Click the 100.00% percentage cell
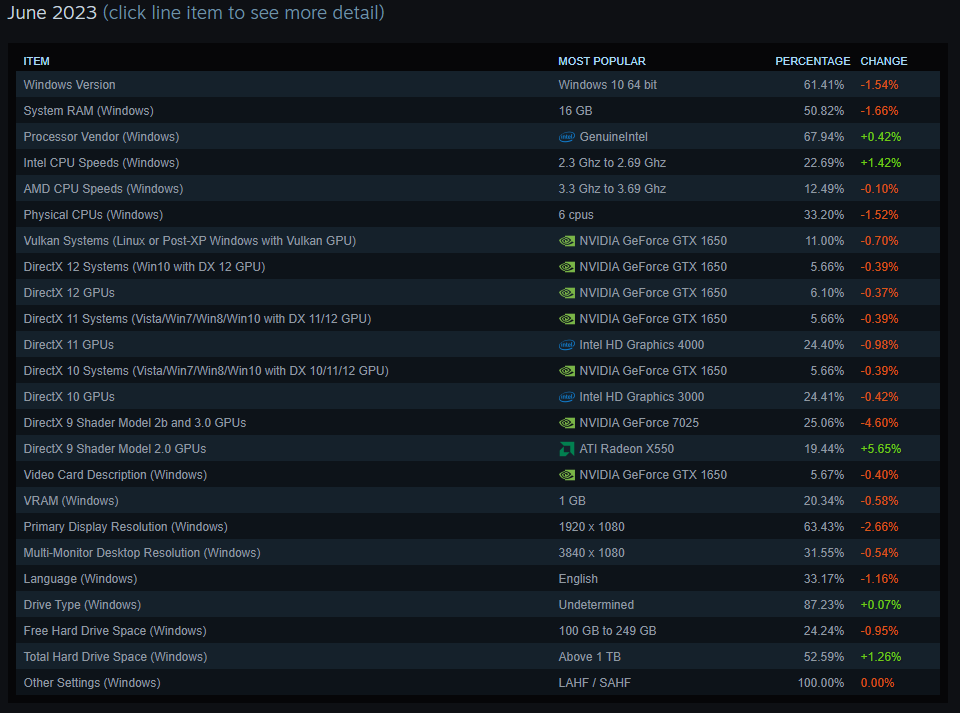The height and width of the screenshot is (713, 960). [821, 683]
